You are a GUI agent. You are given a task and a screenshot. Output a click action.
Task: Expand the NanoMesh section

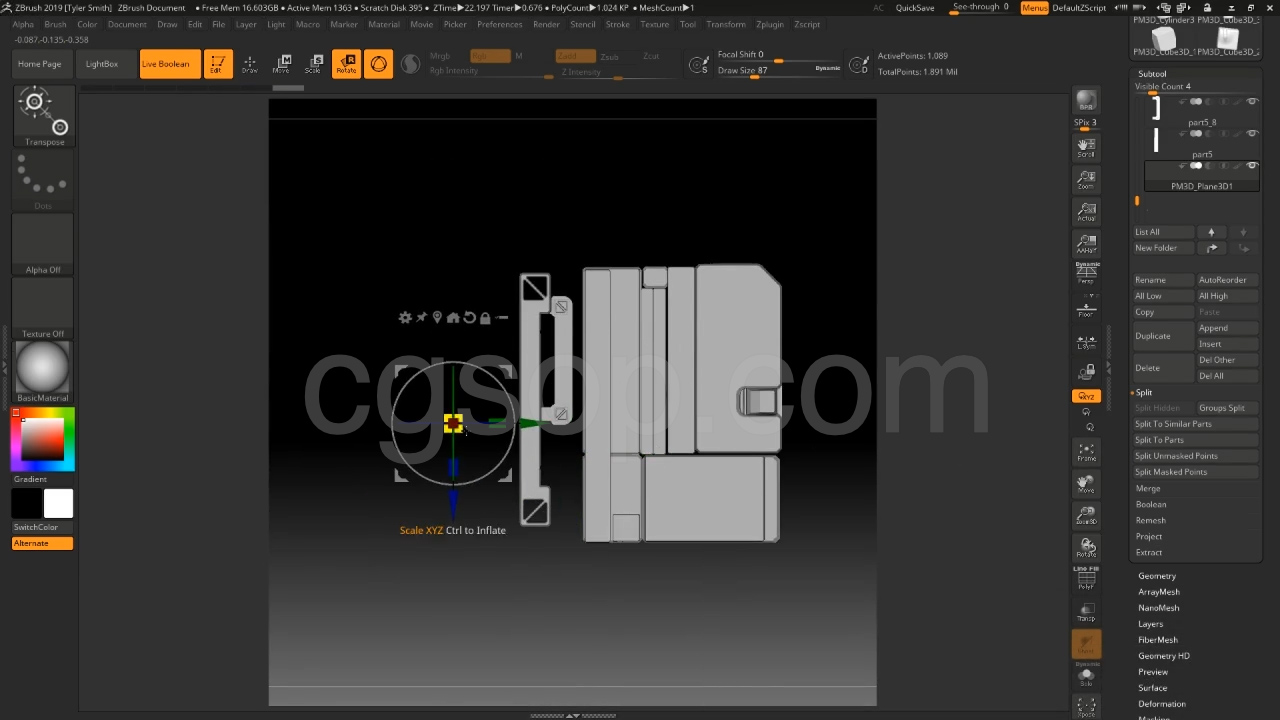(x=1158, y=608)
